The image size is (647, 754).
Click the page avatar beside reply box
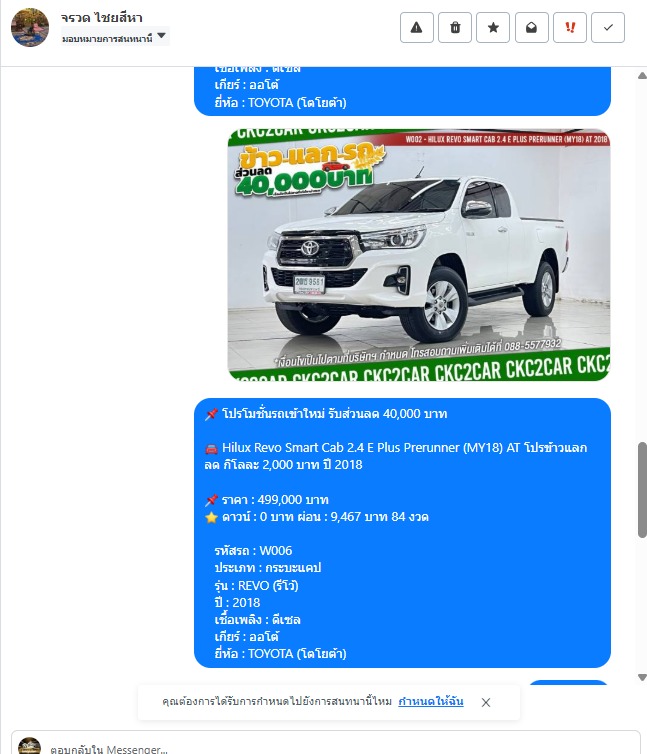29,746
